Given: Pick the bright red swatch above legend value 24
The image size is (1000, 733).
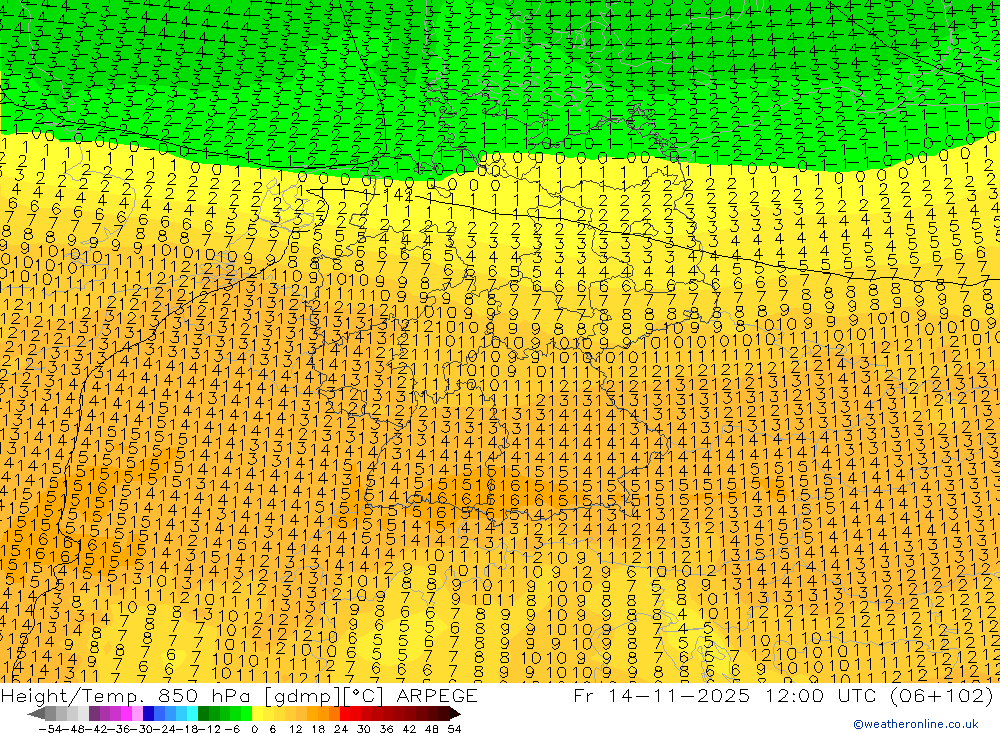Looking at the screenshot, I should (x=345, y=714).
